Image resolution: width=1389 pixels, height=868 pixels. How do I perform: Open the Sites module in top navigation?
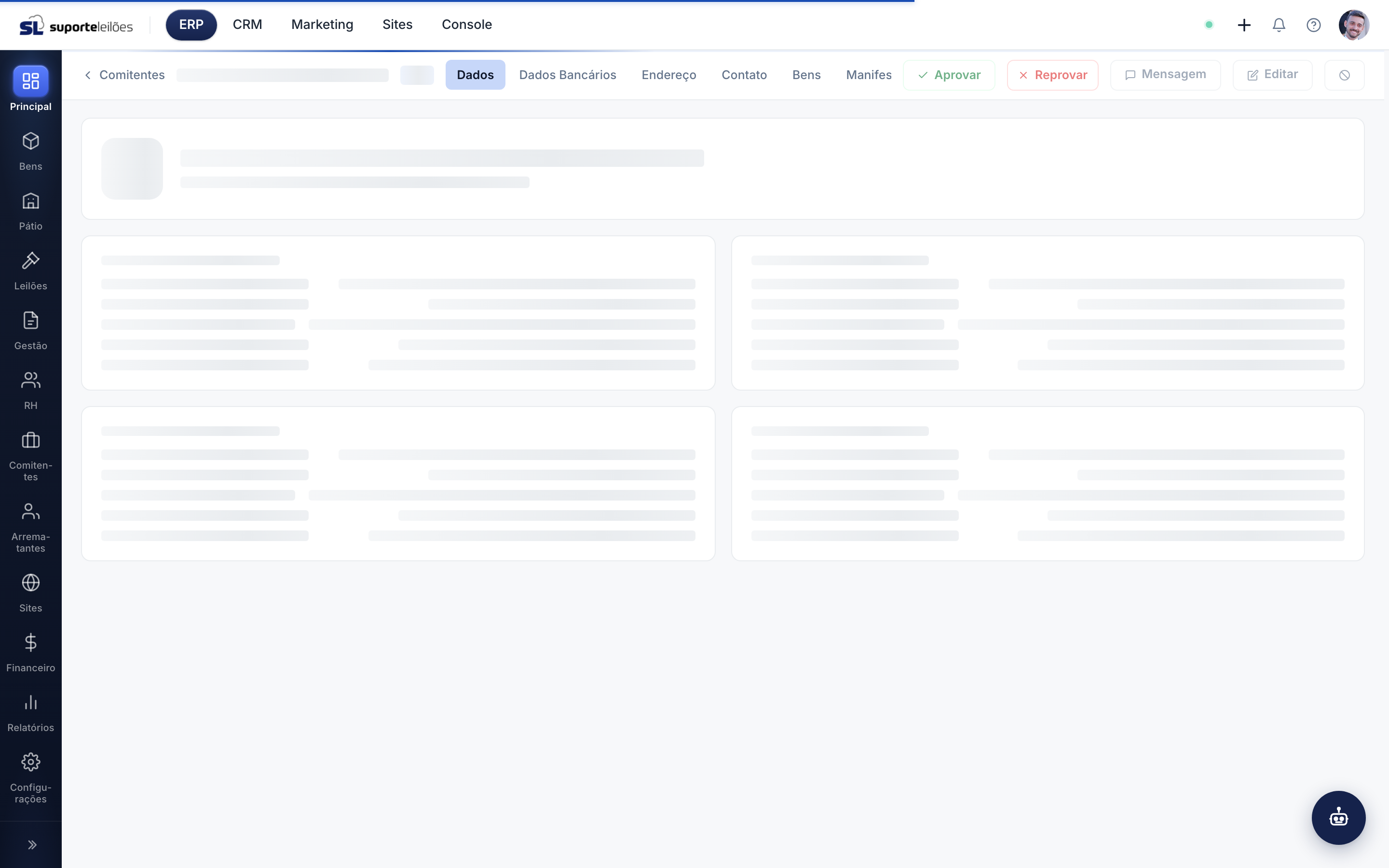coord(397,25)
